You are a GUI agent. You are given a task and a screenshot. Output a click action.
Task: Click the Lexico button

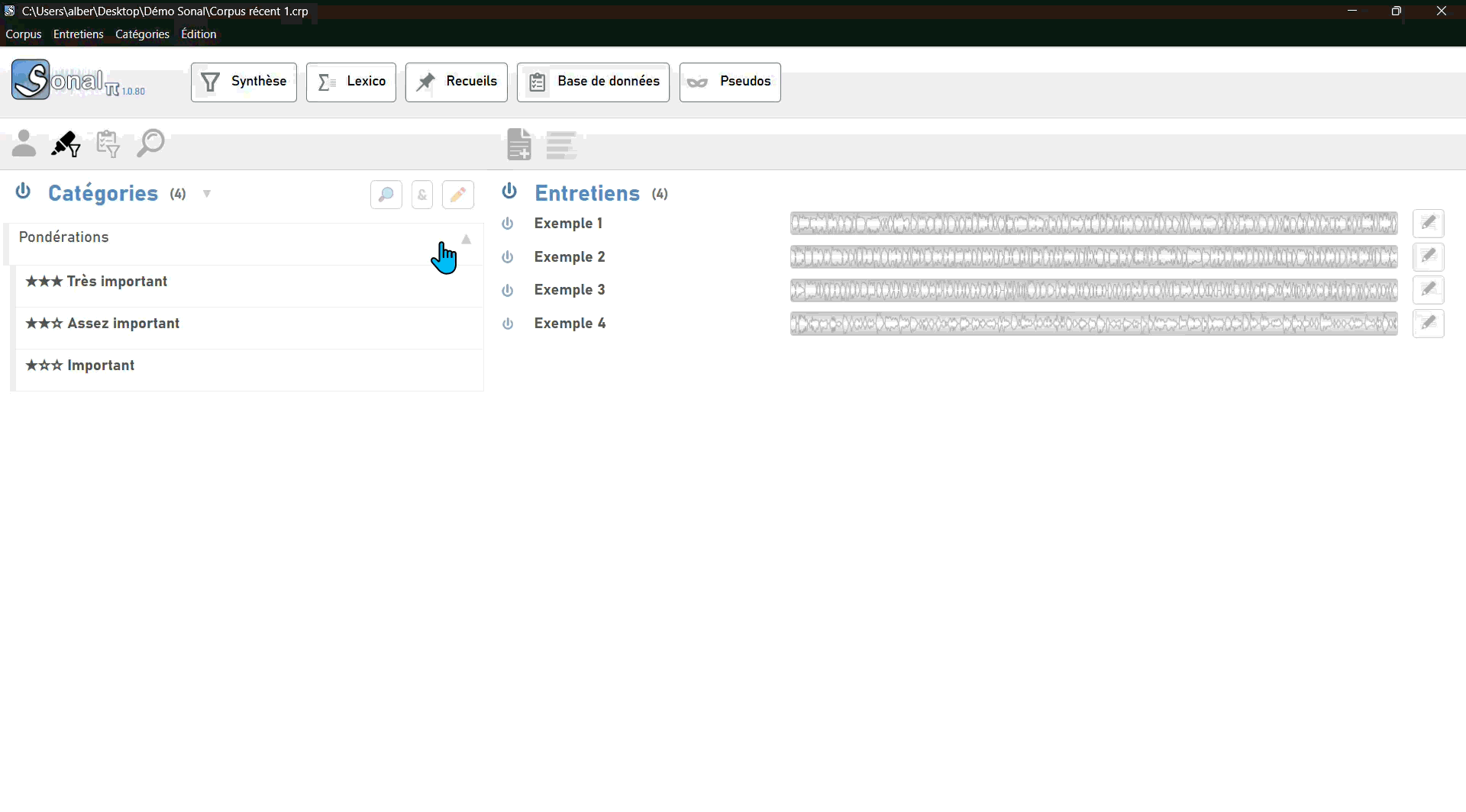tap(351, 82)
